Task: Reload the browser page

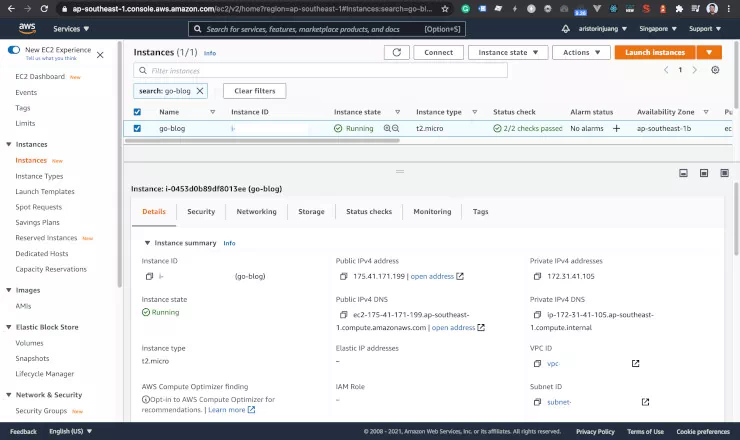Action: 44,8
